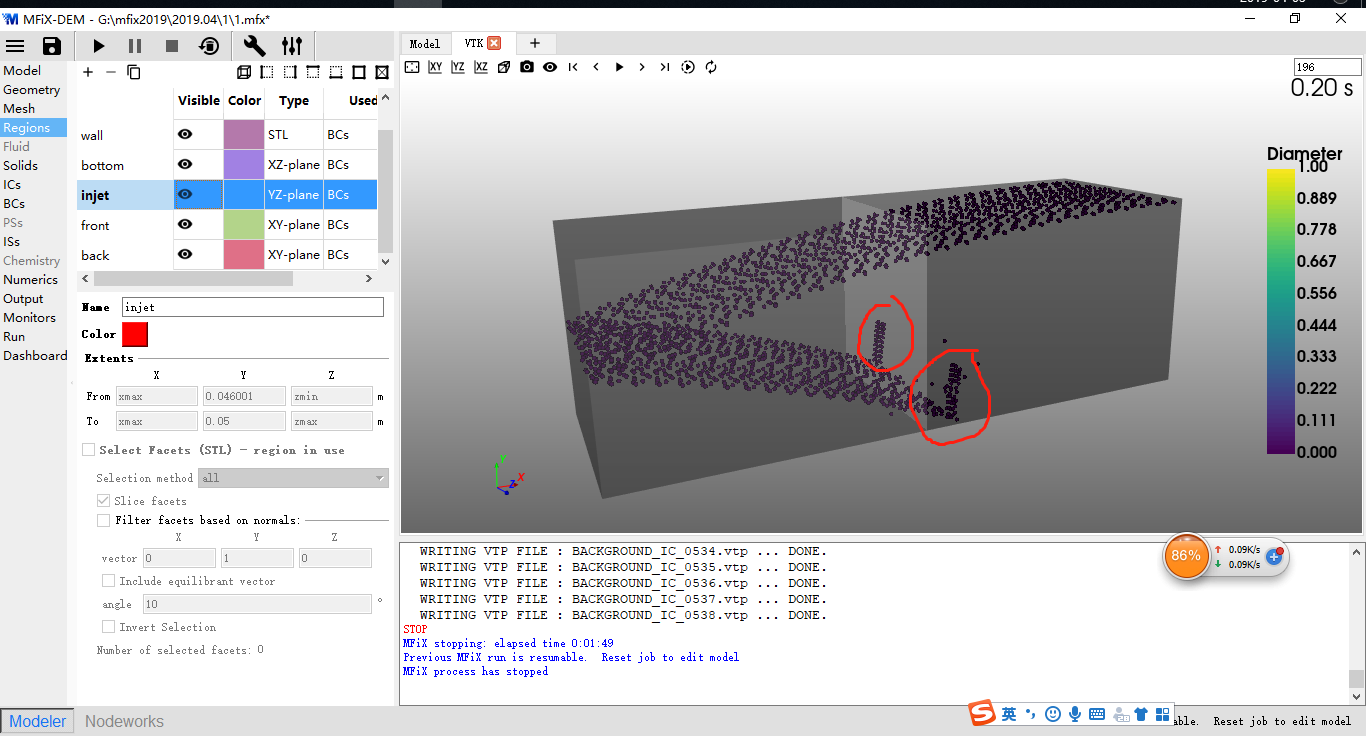
Task: Open the Geometry pane in the sidebar
Action: (31, 90)
